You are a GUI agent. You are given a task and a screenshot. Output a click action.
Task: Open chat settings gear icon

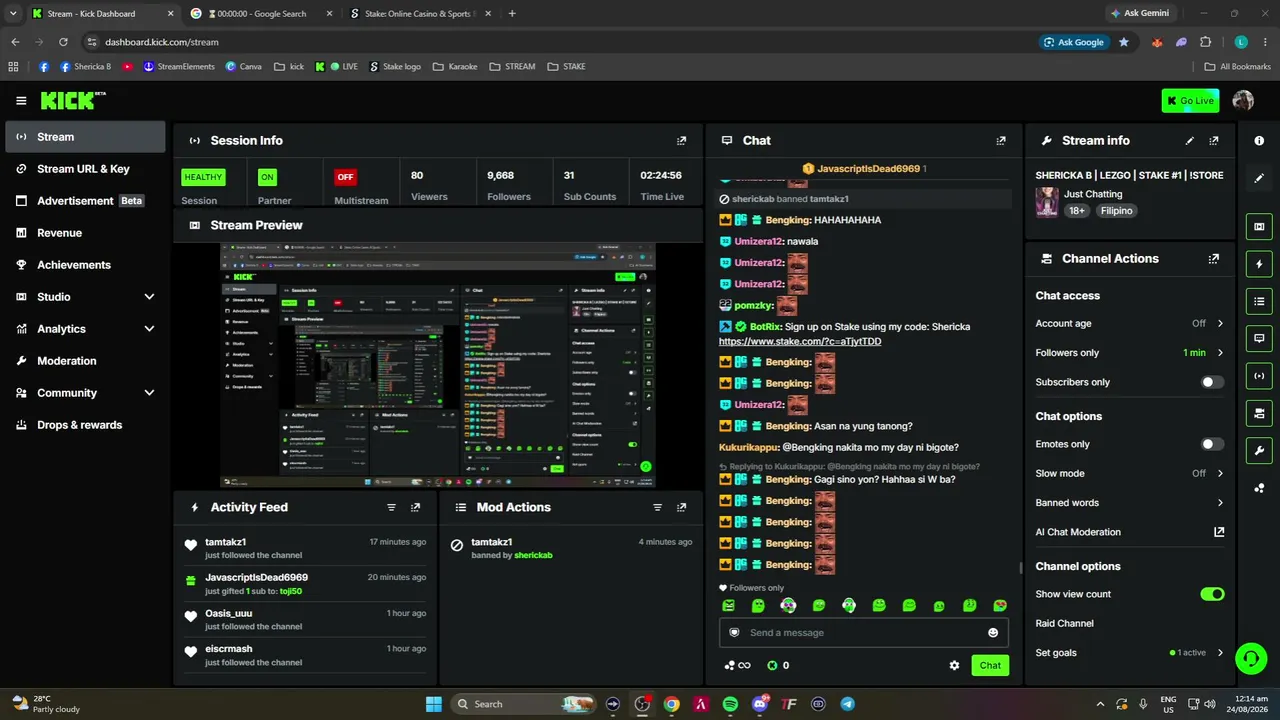tap(954, 665)
